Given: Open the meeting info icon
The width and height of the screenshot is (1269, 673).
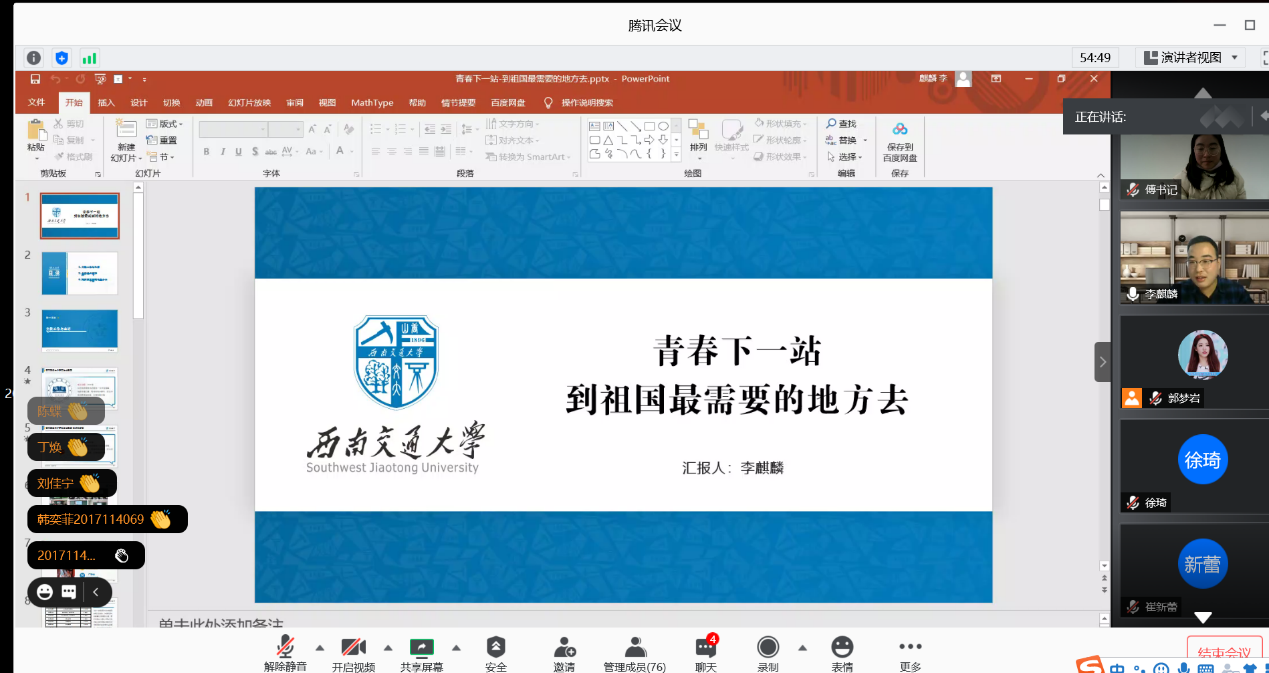Looking at the screenshot, I should [34, 58].
